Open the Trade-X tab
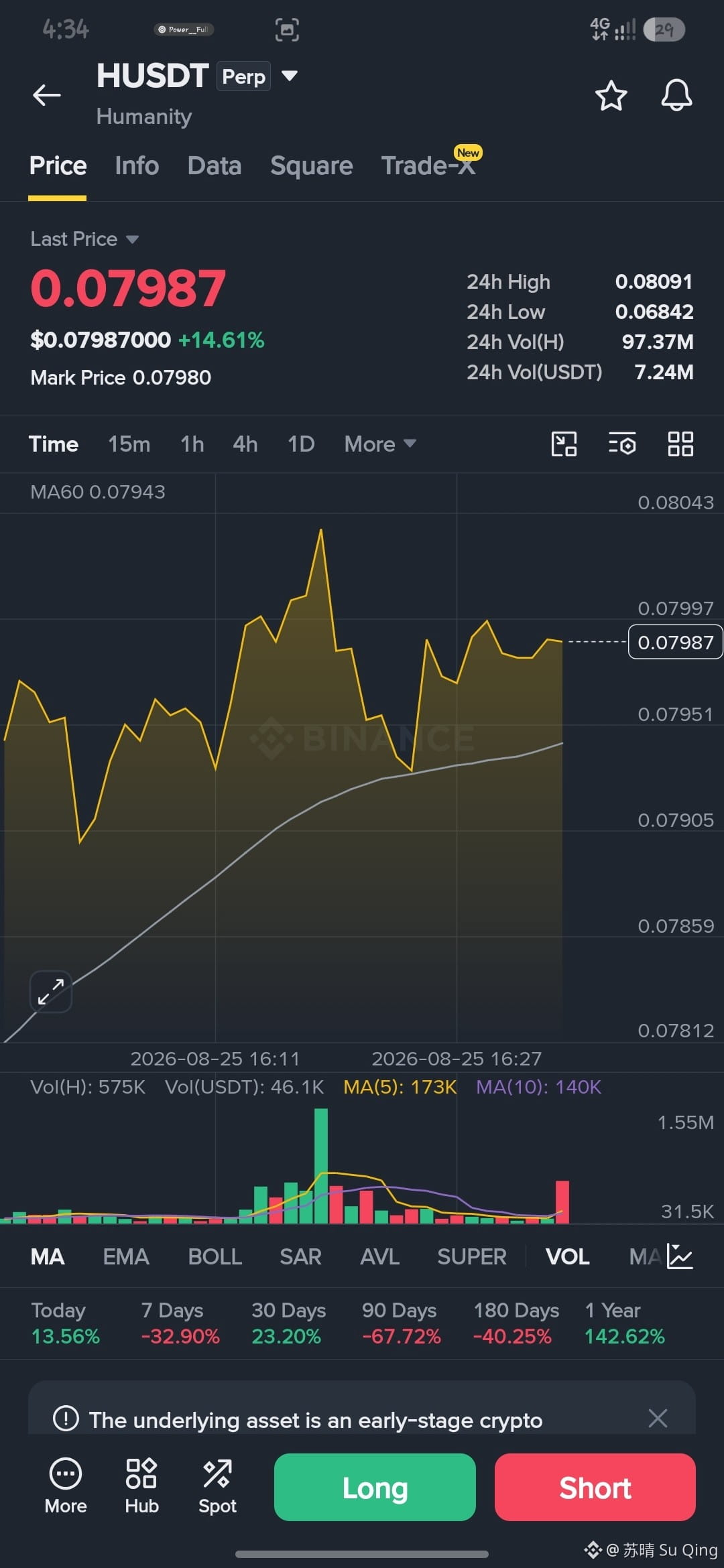Screen dimensions: 724x1568 click(x=429, y=166)
